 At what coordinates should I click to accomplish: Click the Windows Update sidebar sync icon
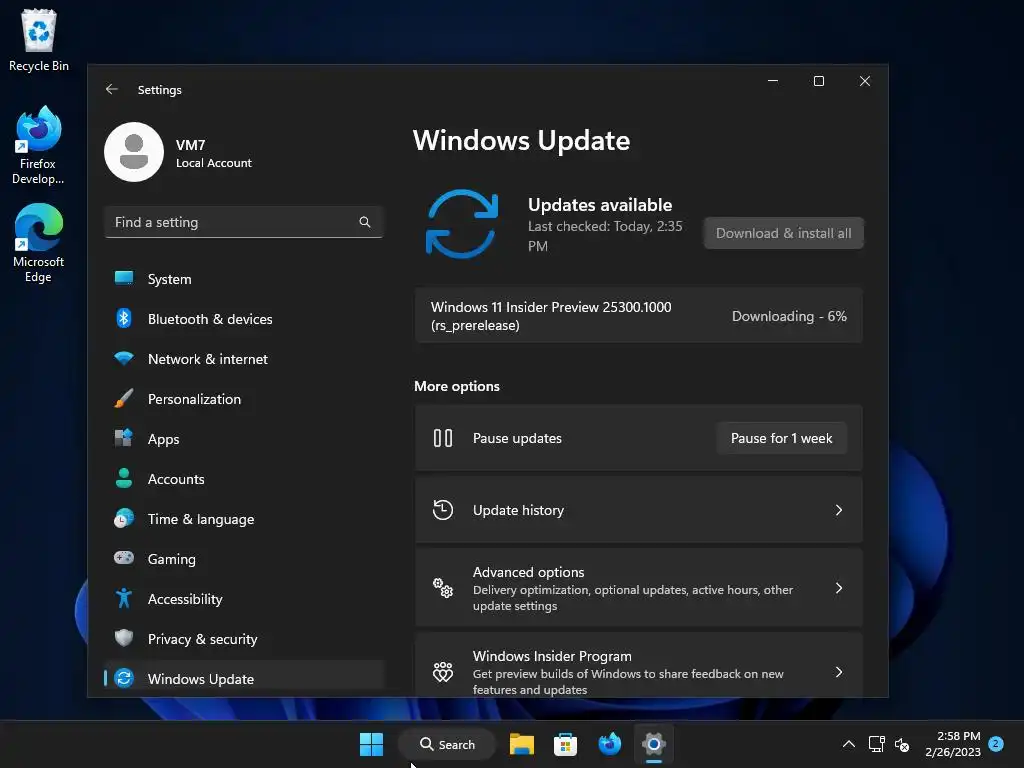pyautogui.click(x=123, y=678)
